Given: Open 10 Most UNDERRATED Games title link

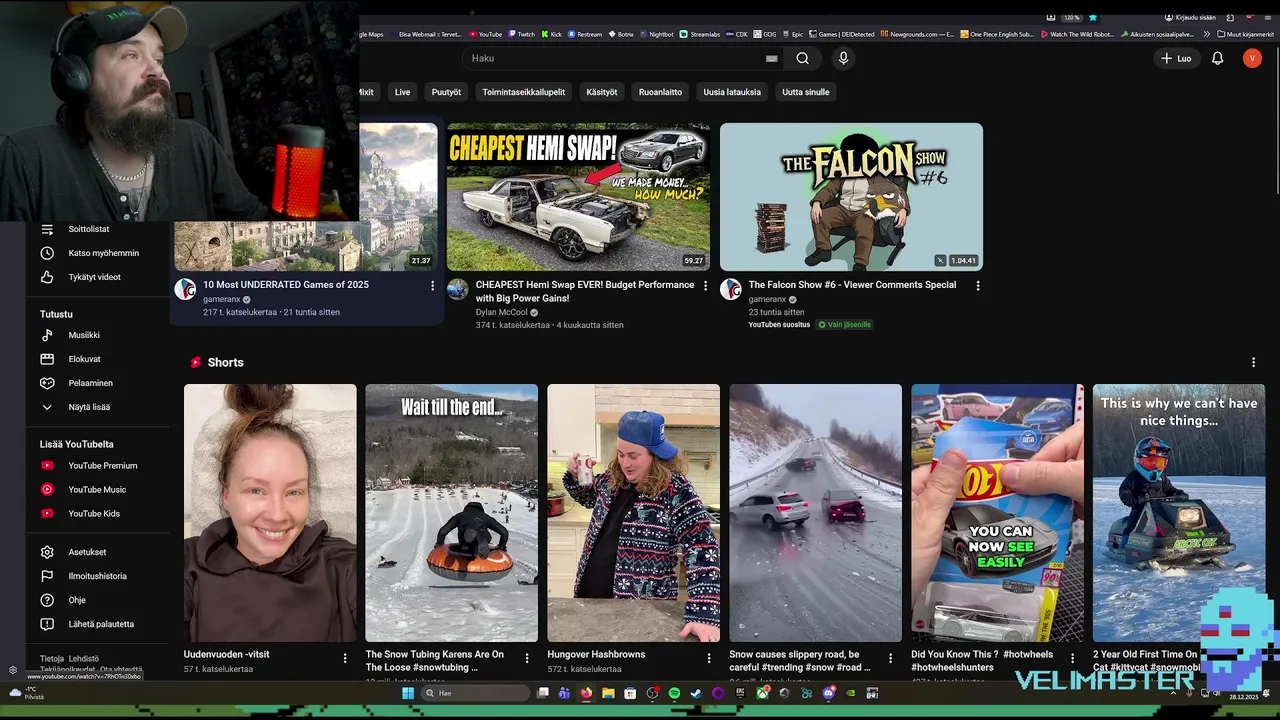Looking at the screenshot, I should [x=286, y=285].
